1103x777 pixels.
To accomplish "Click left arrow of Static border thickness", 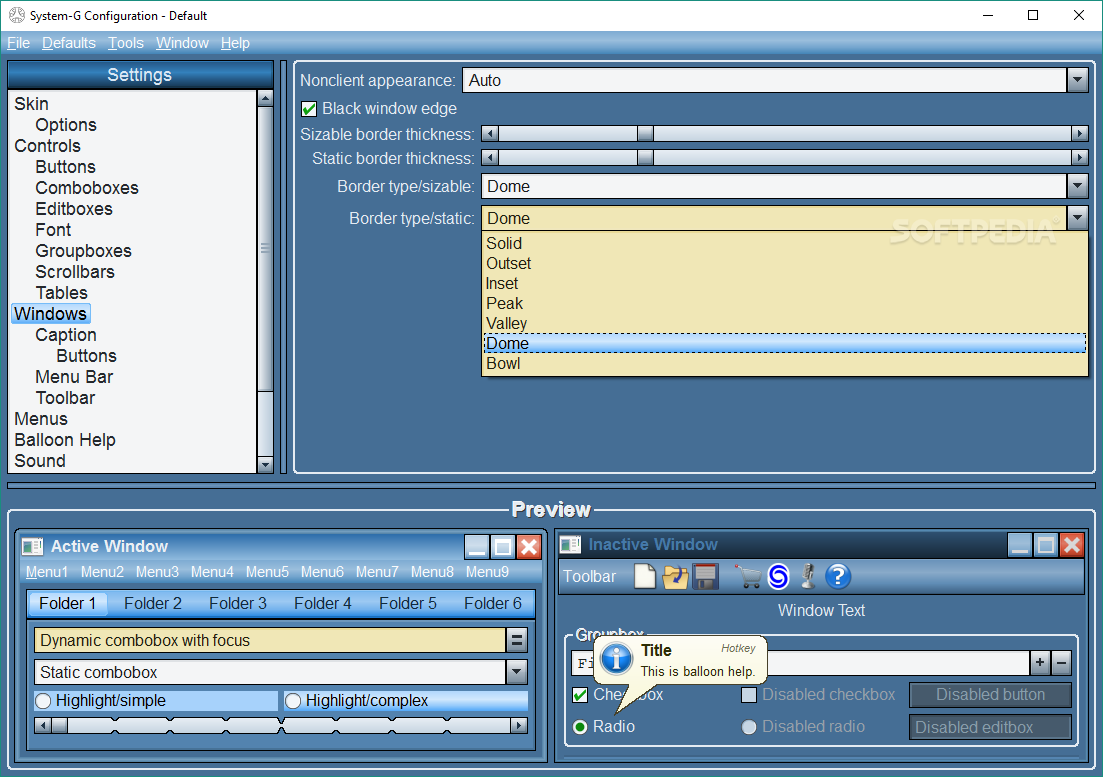I will pos(490,158).
